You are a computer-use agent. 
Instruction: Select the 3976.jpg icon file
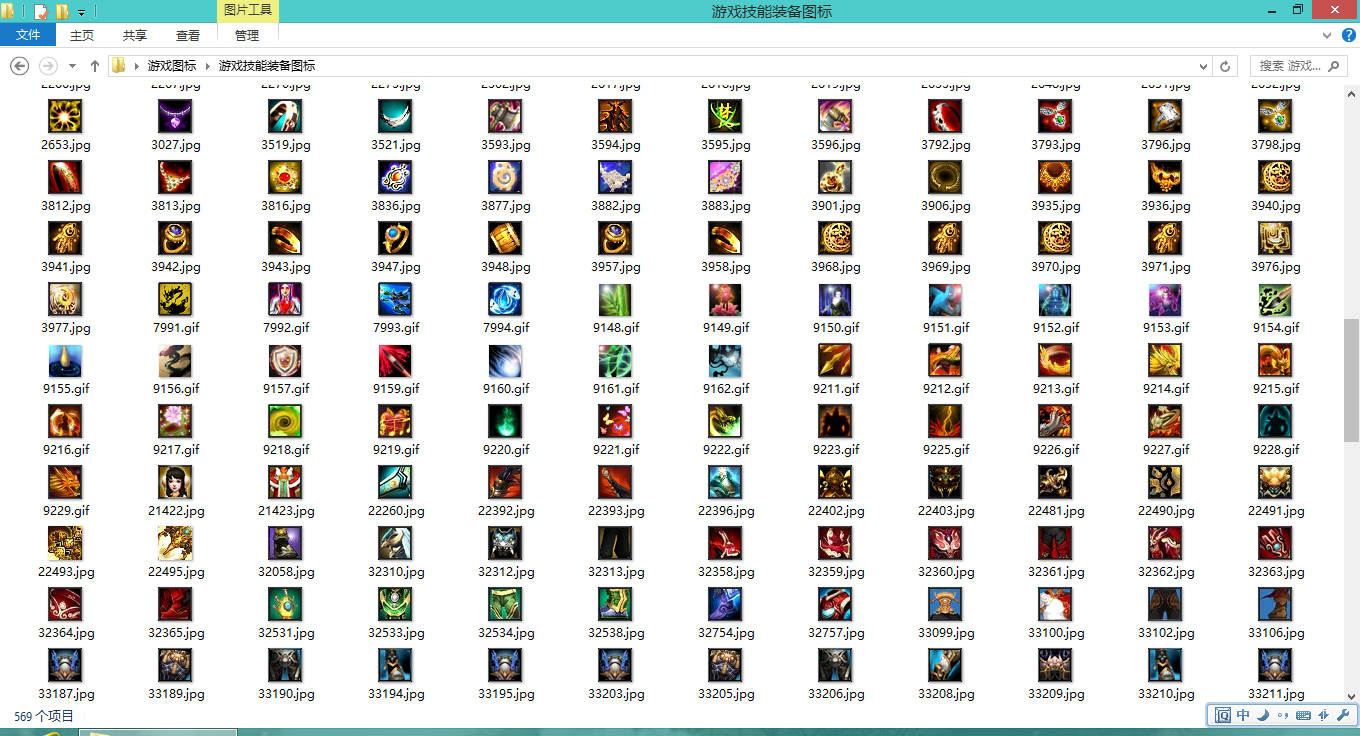click(1275, 239)
